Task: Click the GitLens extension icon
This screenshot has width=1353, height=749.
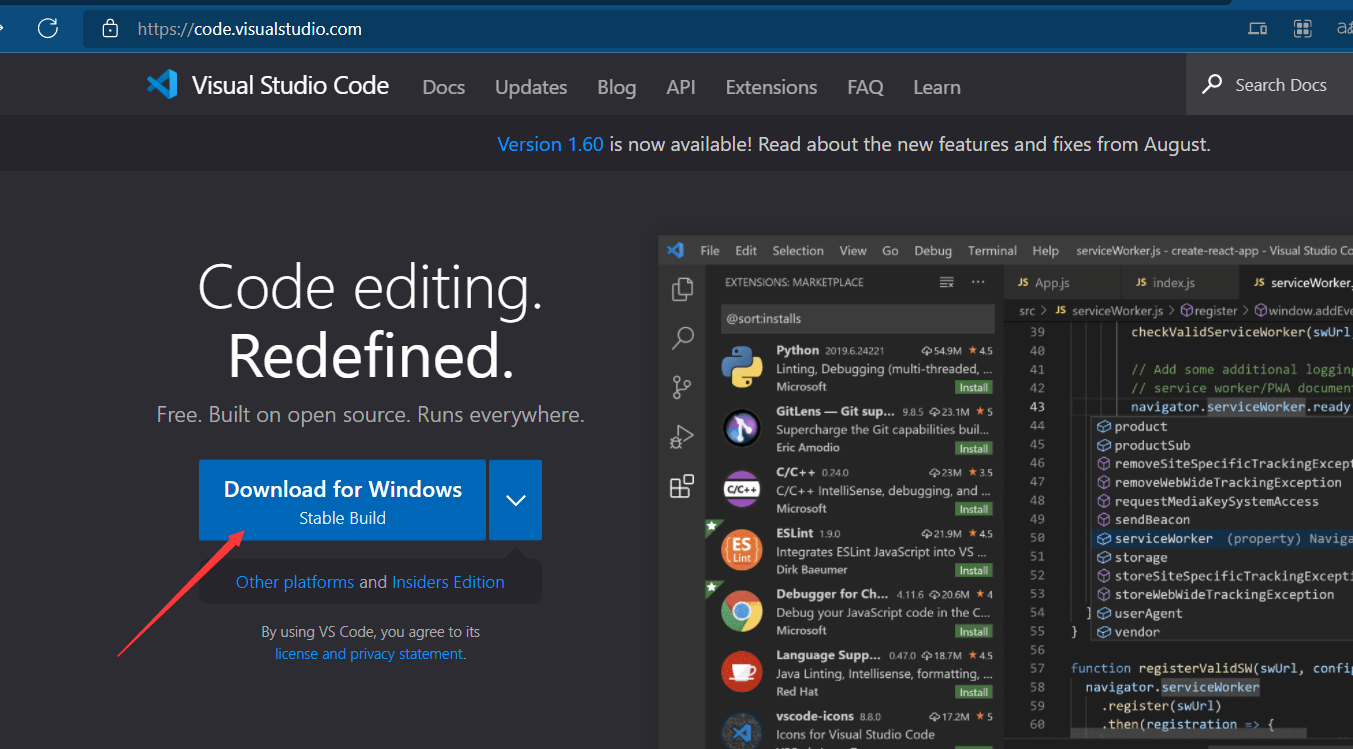Action: pyautogui.click(x=742, y=428)
